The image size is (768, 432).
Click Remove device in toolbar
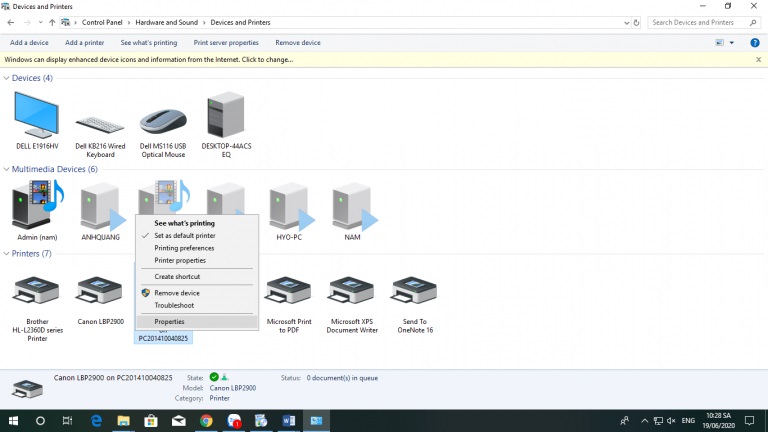coord(298,43)
